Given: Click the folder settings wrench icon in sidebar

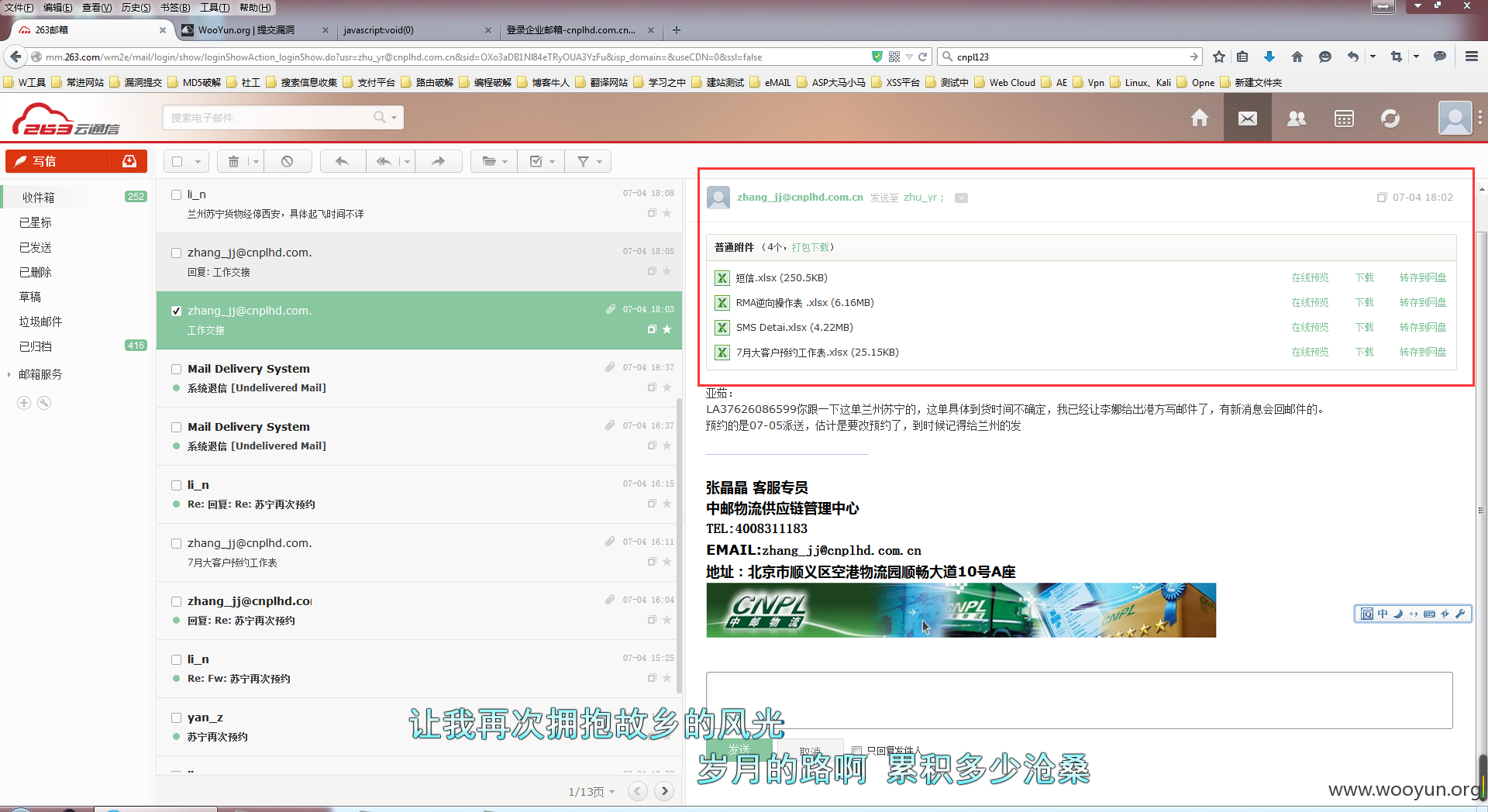Looking at the screenshot, I should 44,403.
